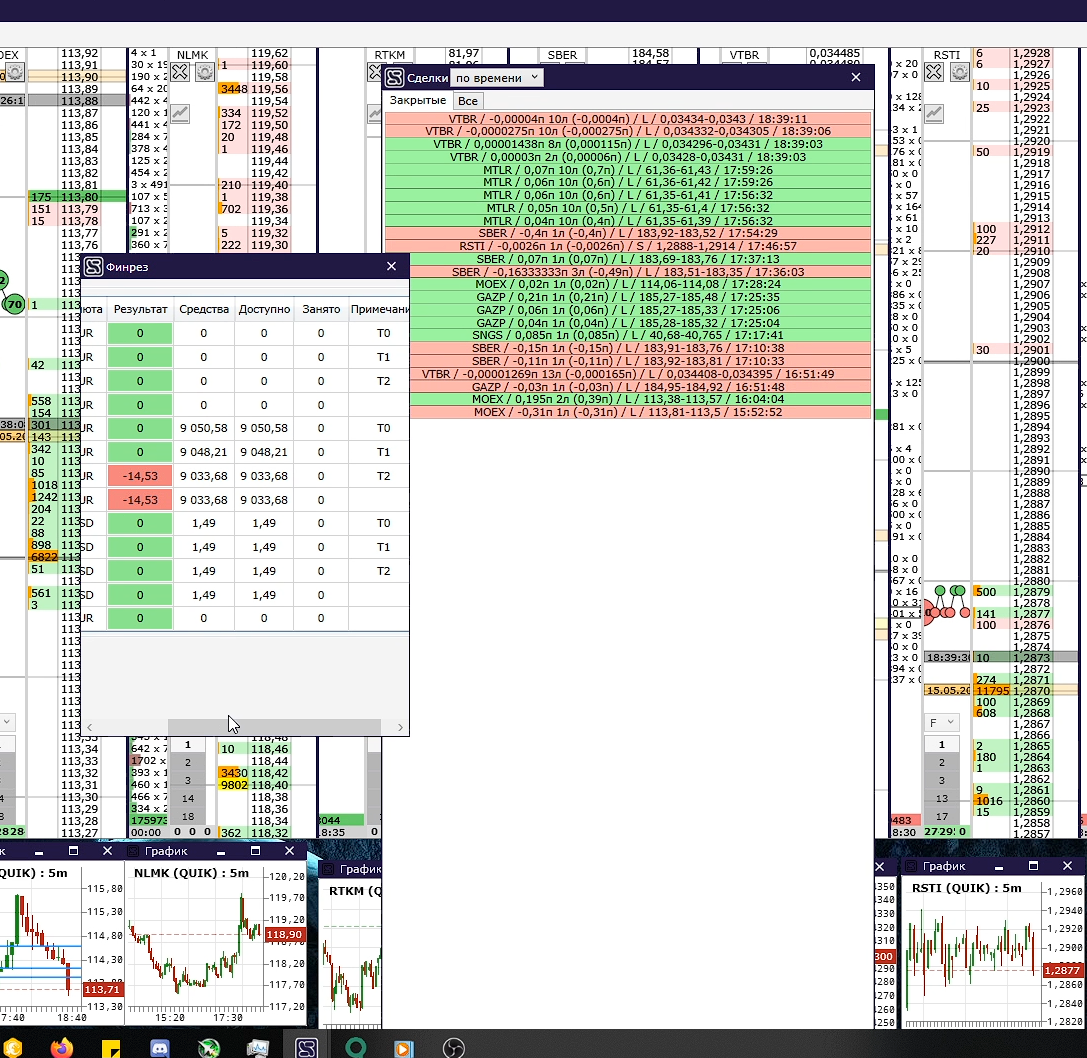Click the NLMK График window title icon

point(134,851)
